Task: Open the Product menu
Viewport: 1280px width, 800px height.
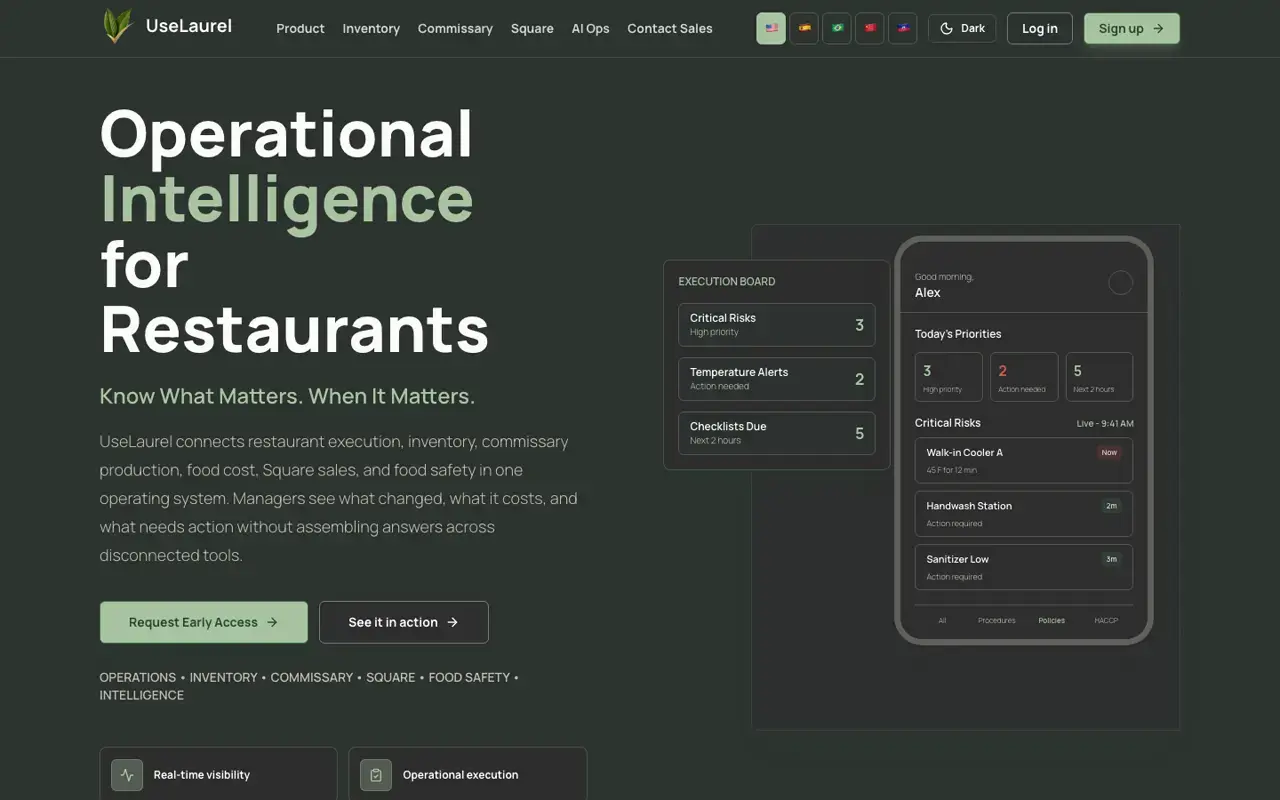Action: point(300,28)
